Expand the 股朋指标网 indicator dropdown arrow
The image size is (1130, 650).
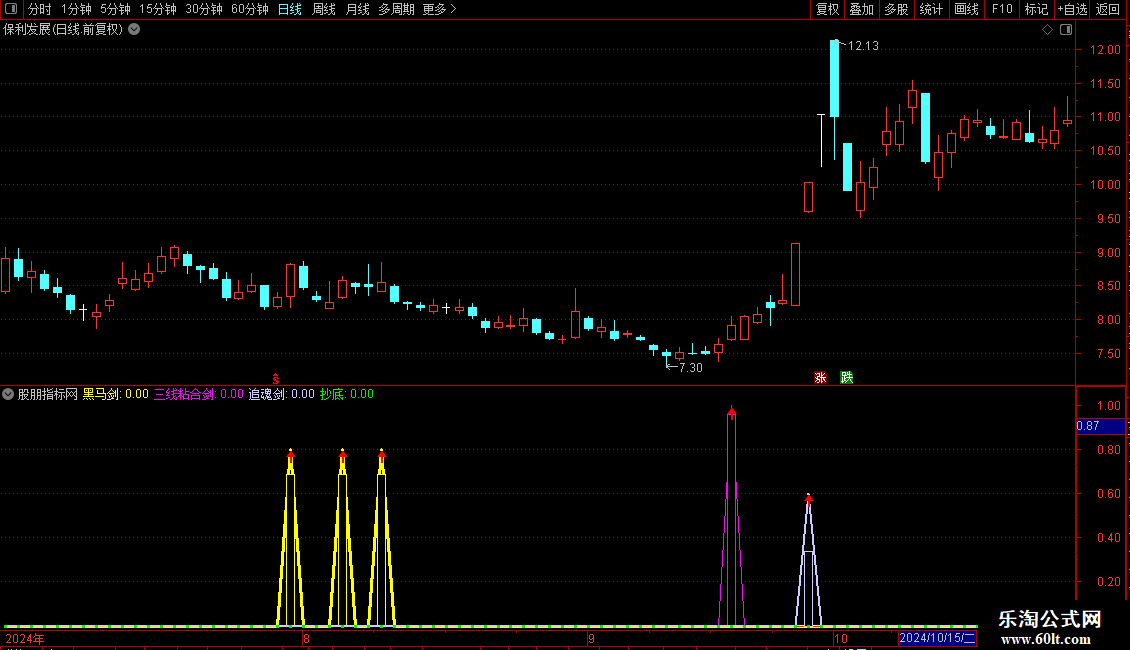[8, 394]
